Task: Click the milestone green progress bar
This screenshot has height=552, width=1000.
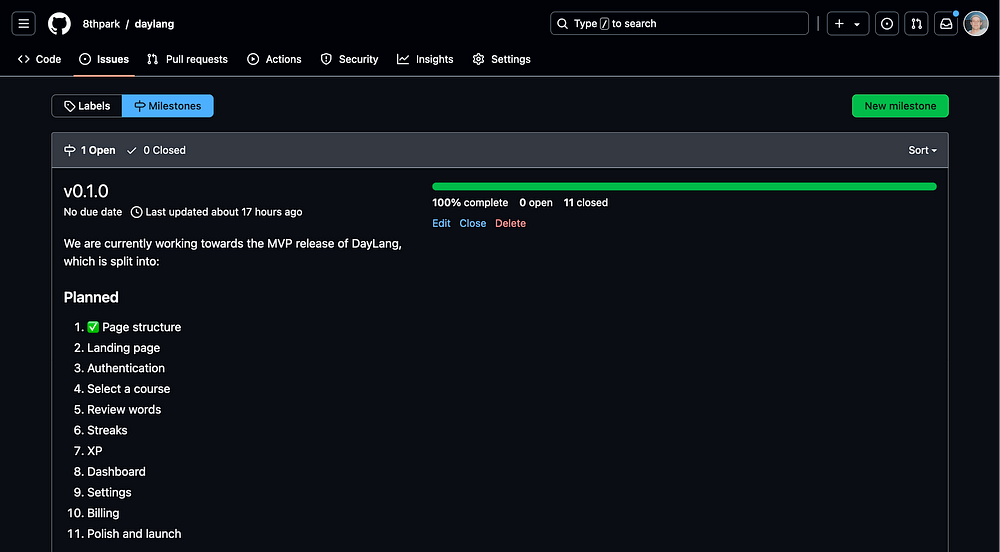Action: point(684,187)
